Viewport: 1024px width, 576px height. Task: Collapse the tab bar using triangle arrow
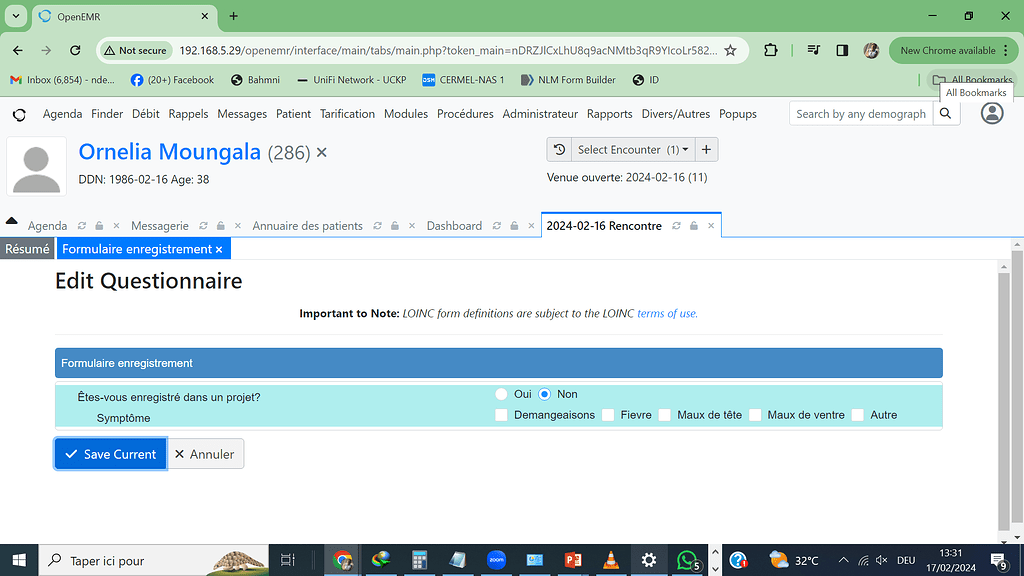[x=12, y=221]
